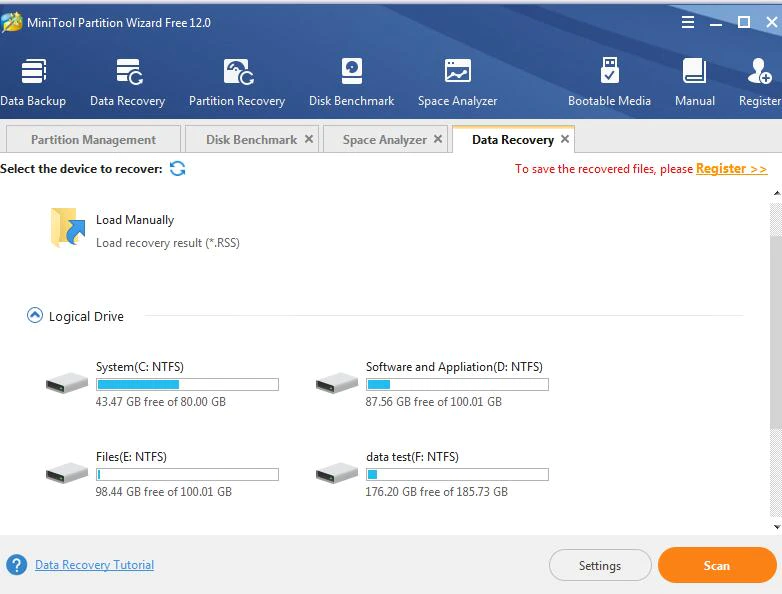Create Bootable Media
782x594 pixels.
coord(609,83)
